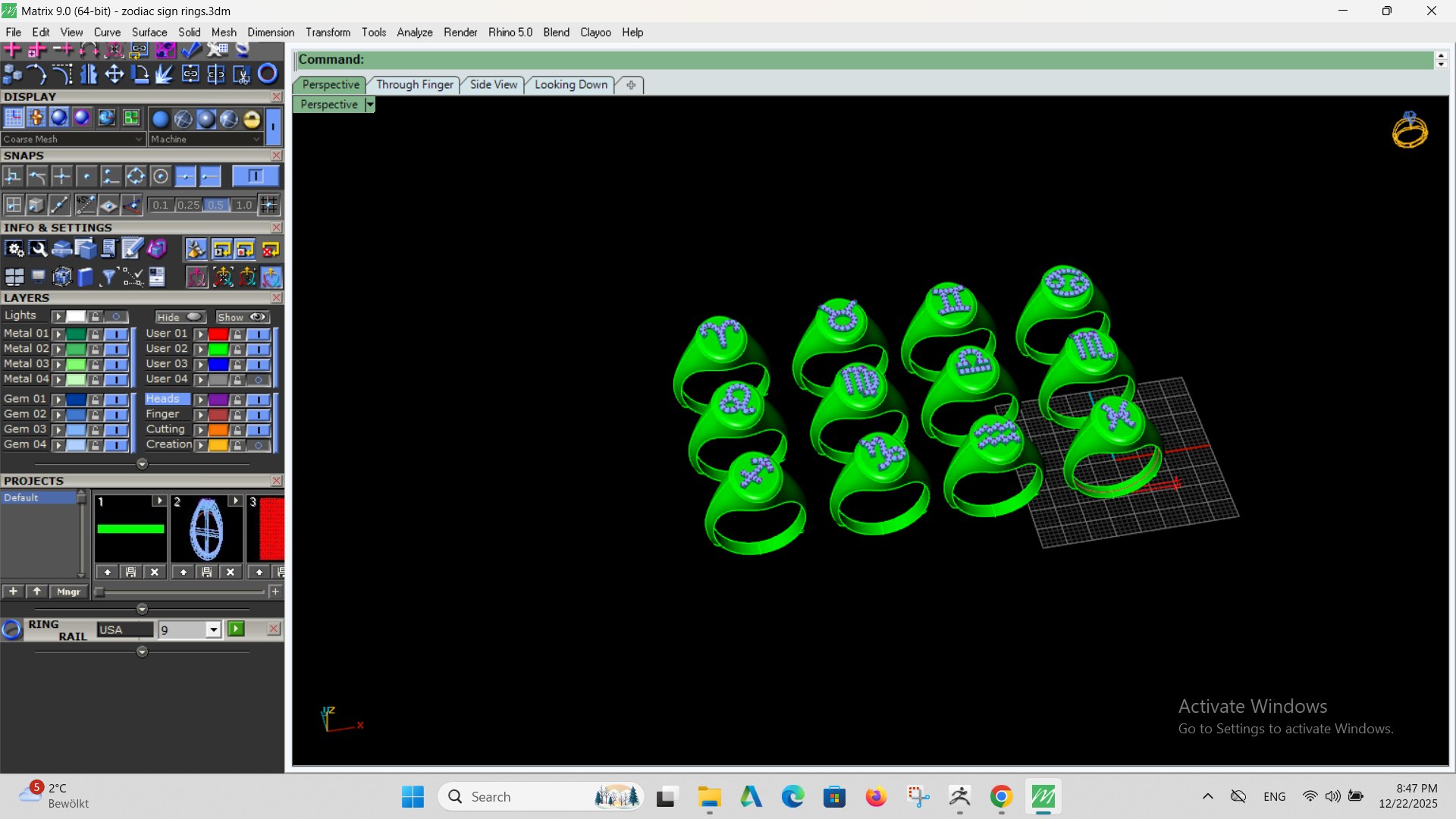Choose the gold sphere render display mode
The width and height of the screenshot is (1456, 819).
(252, 119)
